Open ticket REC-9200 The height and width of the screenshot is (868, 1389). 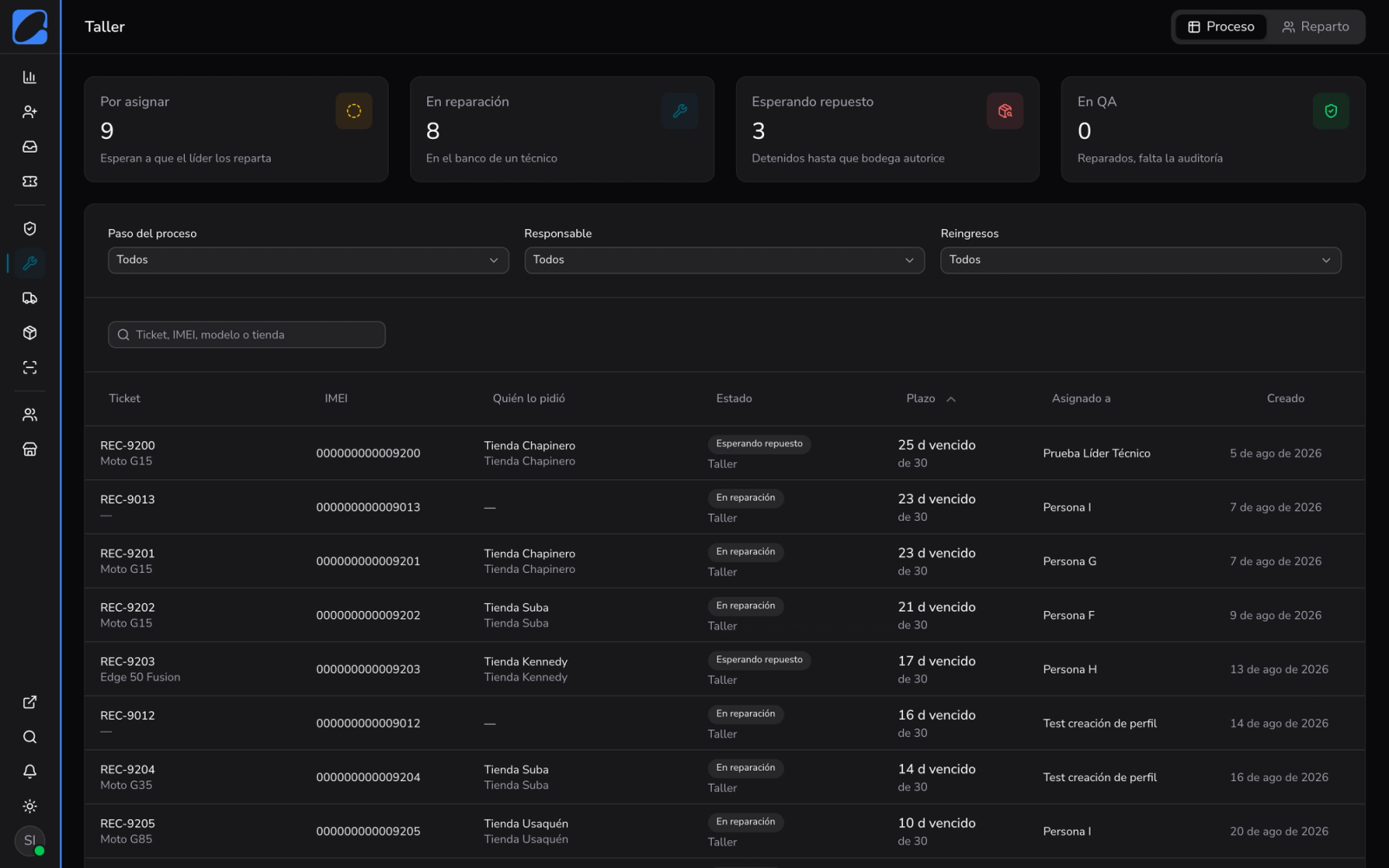click(128, 445)
